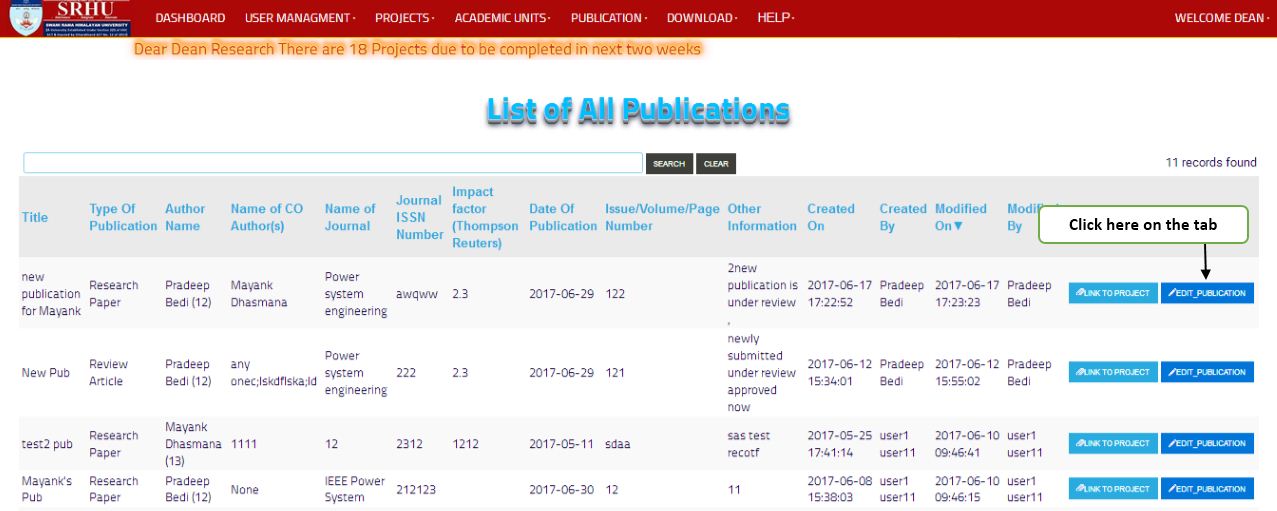Expand the USER MANAGMENT menu
Screen dimensions: 1277x511
(300, 18)
